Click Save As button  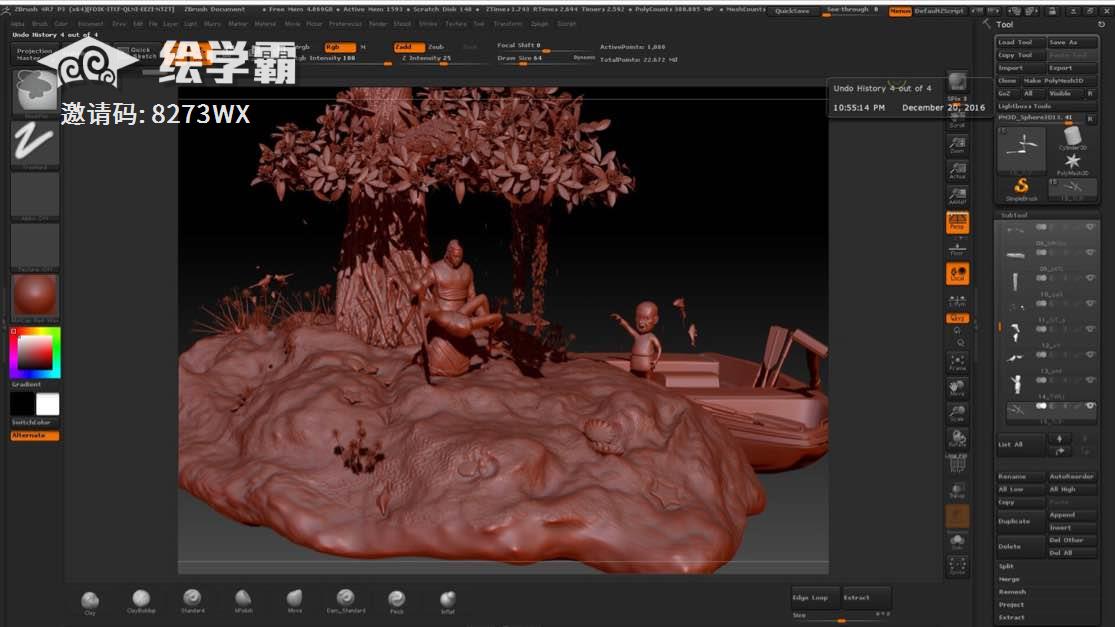coord(1072,43)
